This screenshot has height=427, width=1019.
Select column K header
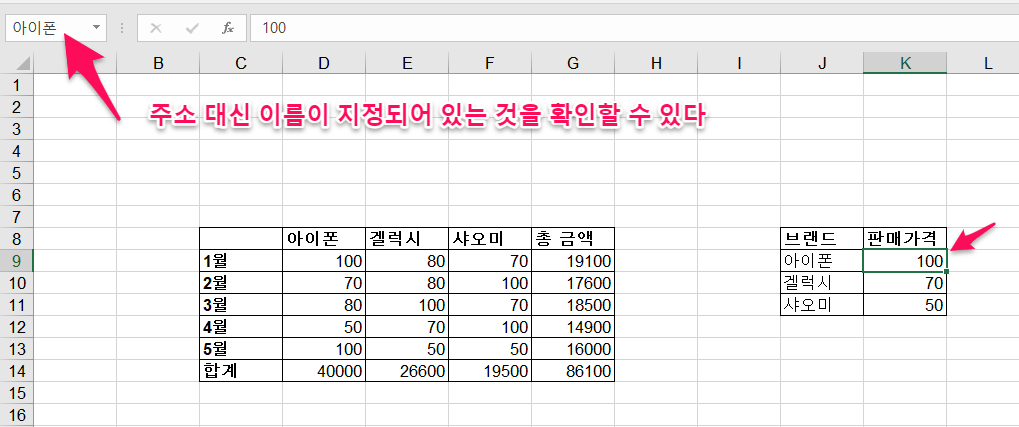(905, 63)
